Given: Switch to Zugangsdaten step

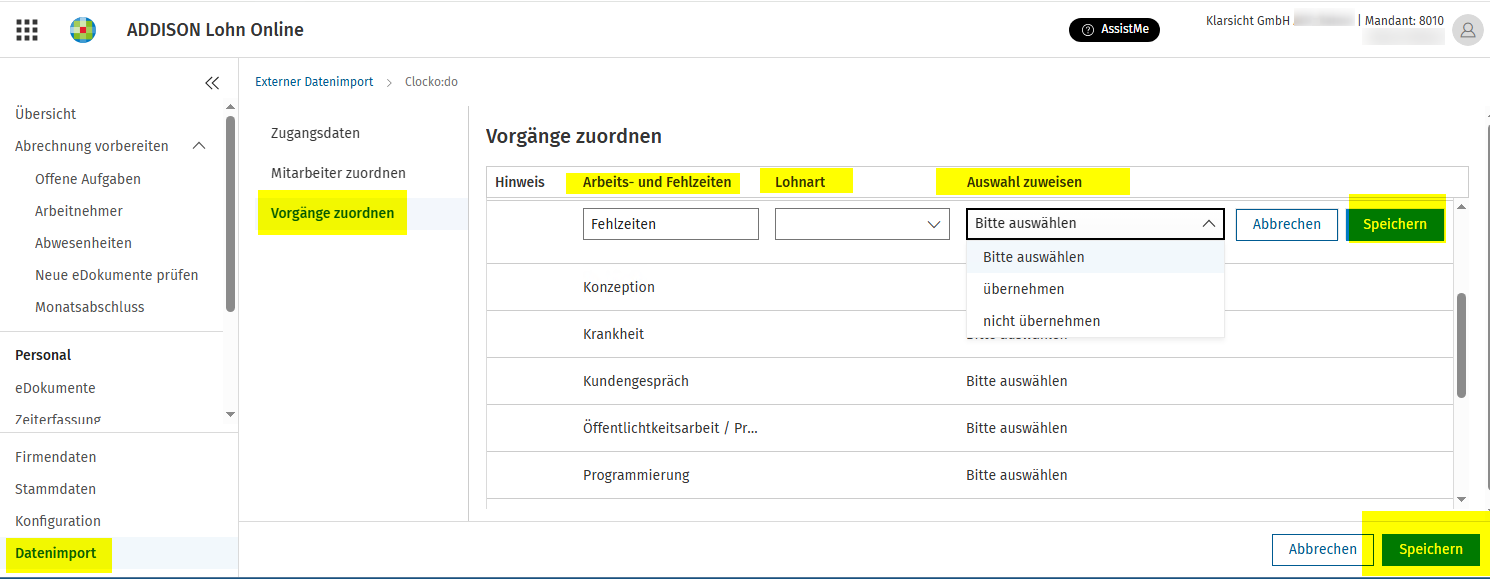Looking at the screenshot, I should click(x=315, y=133).
